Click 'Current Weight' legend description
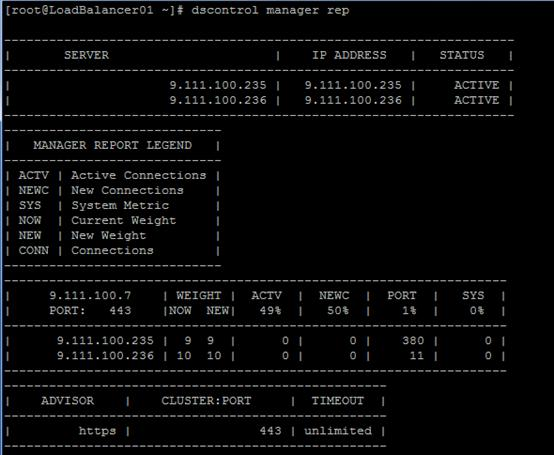The width and height of the screenshot is (554, 455). pyautogui.click(x=124, y=220)
